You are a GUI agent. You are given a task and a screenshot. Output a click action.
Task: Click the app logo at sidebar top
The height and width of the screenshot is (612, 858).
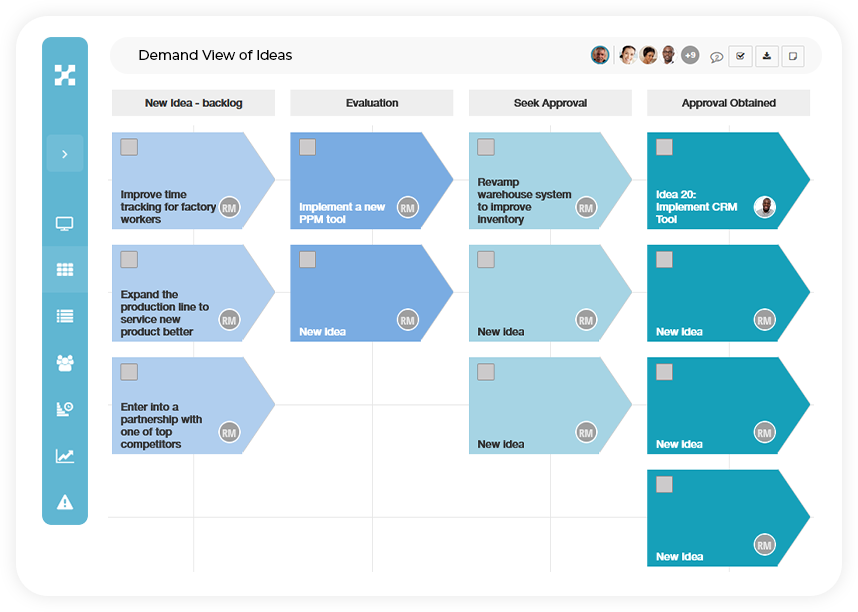coord(65,75)
